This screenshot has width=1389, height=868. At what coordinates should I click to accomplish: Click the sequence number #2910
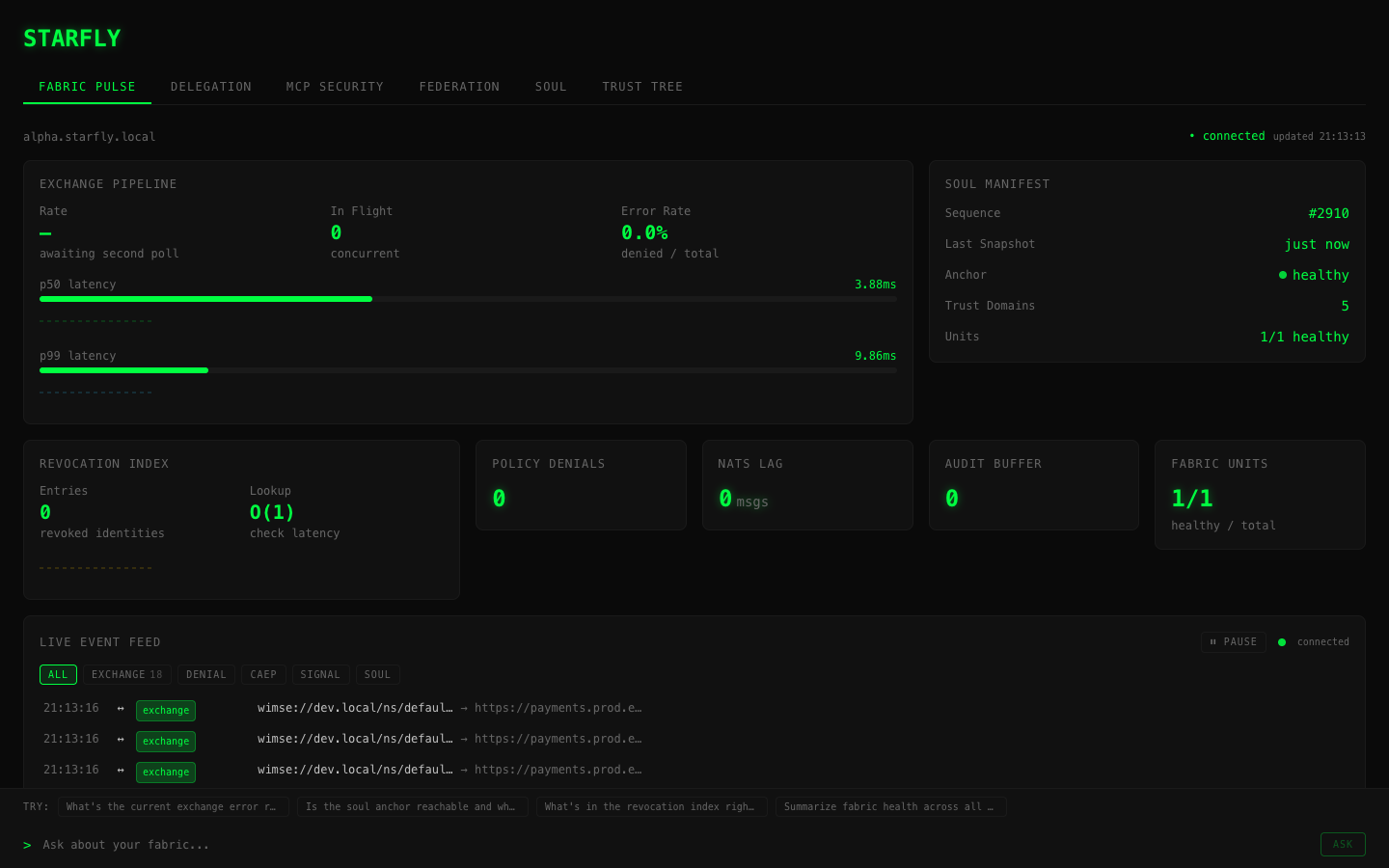pos(1328,213)
